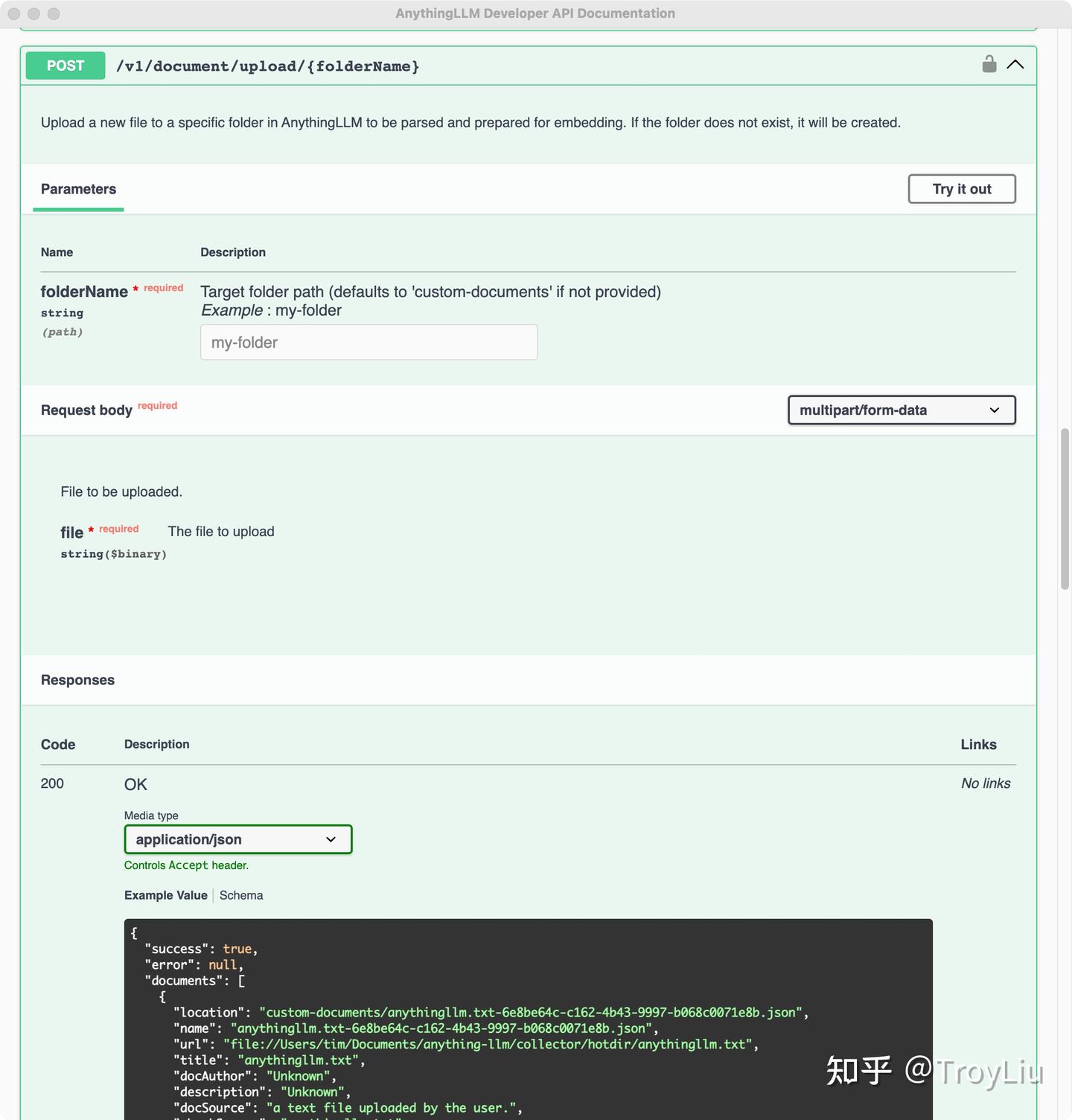The image size is (1072, 1120).
Task: Click the "success": true line in example
Action: [x=201, y=949]
